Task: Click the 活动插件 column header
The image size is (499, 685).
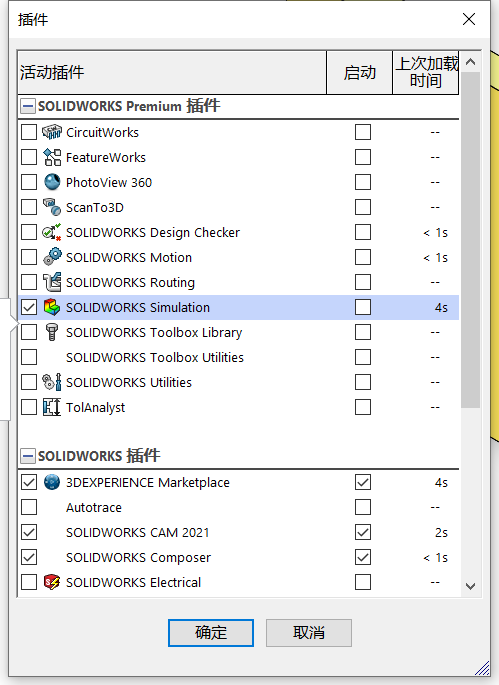Action: coord(172,73)
